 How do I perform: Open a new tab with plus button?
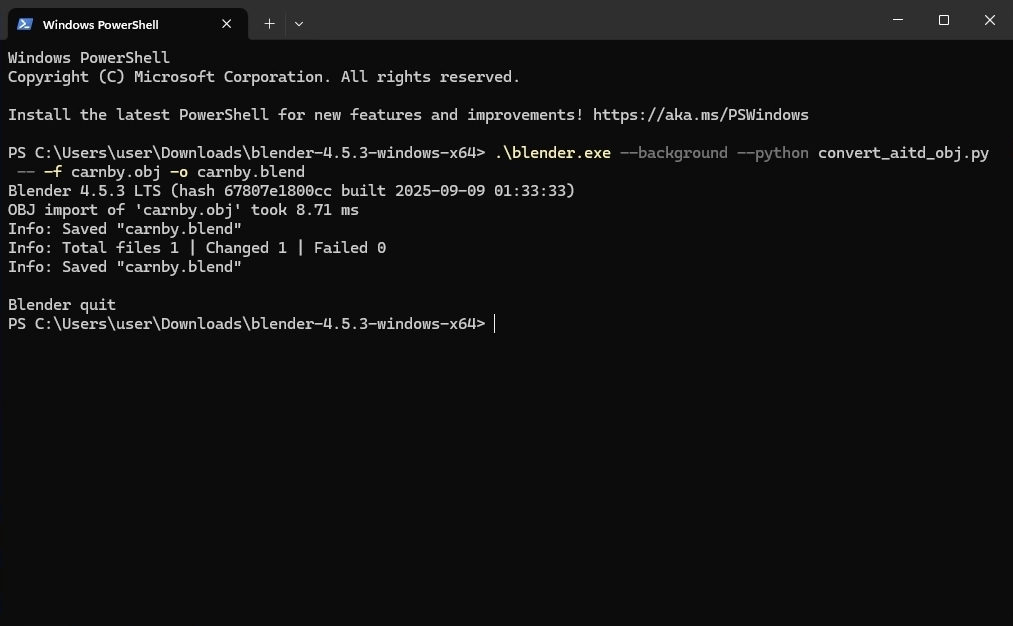269,23
